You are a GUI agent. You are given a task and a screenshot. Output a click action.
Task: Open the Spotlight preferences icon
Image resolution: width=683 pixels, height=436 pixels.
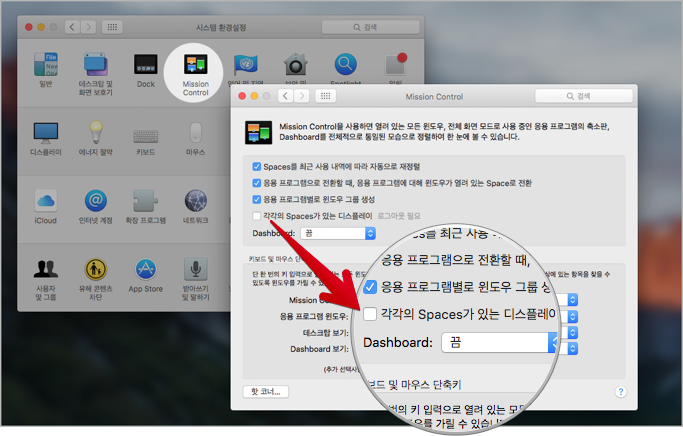(x=345, y=64)
